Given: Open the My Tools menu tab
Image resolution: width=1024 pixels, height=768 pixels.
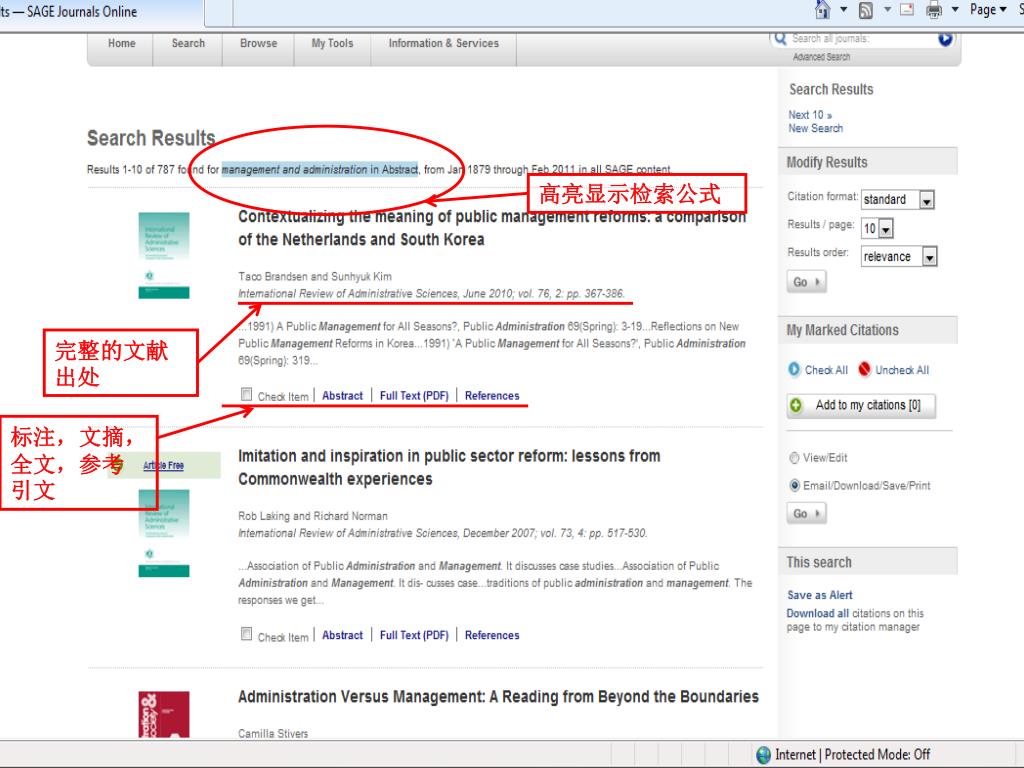Looking at the screenshot, I should [x=332, y=44].
